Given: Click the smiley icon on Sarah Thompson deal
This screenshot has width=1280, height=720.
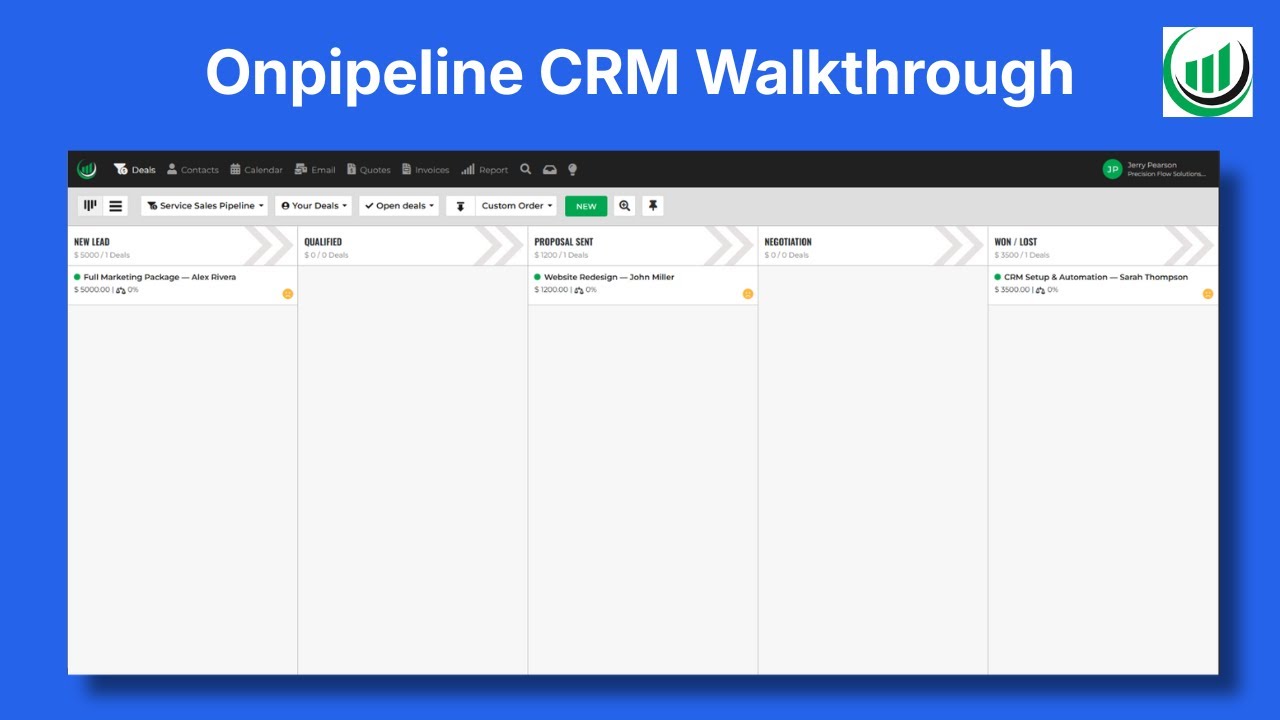Looking at the screenshot, I should [x=1208, y=294].
